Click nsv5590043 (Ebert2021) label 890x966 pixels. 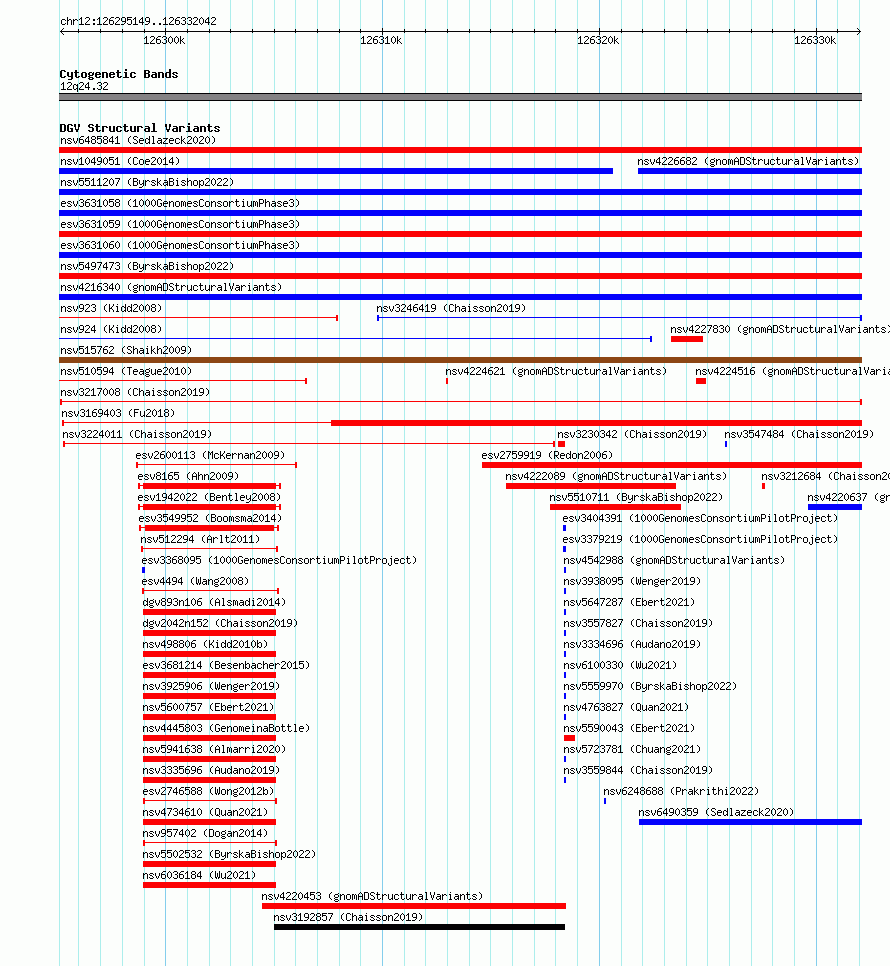point(629,727)
